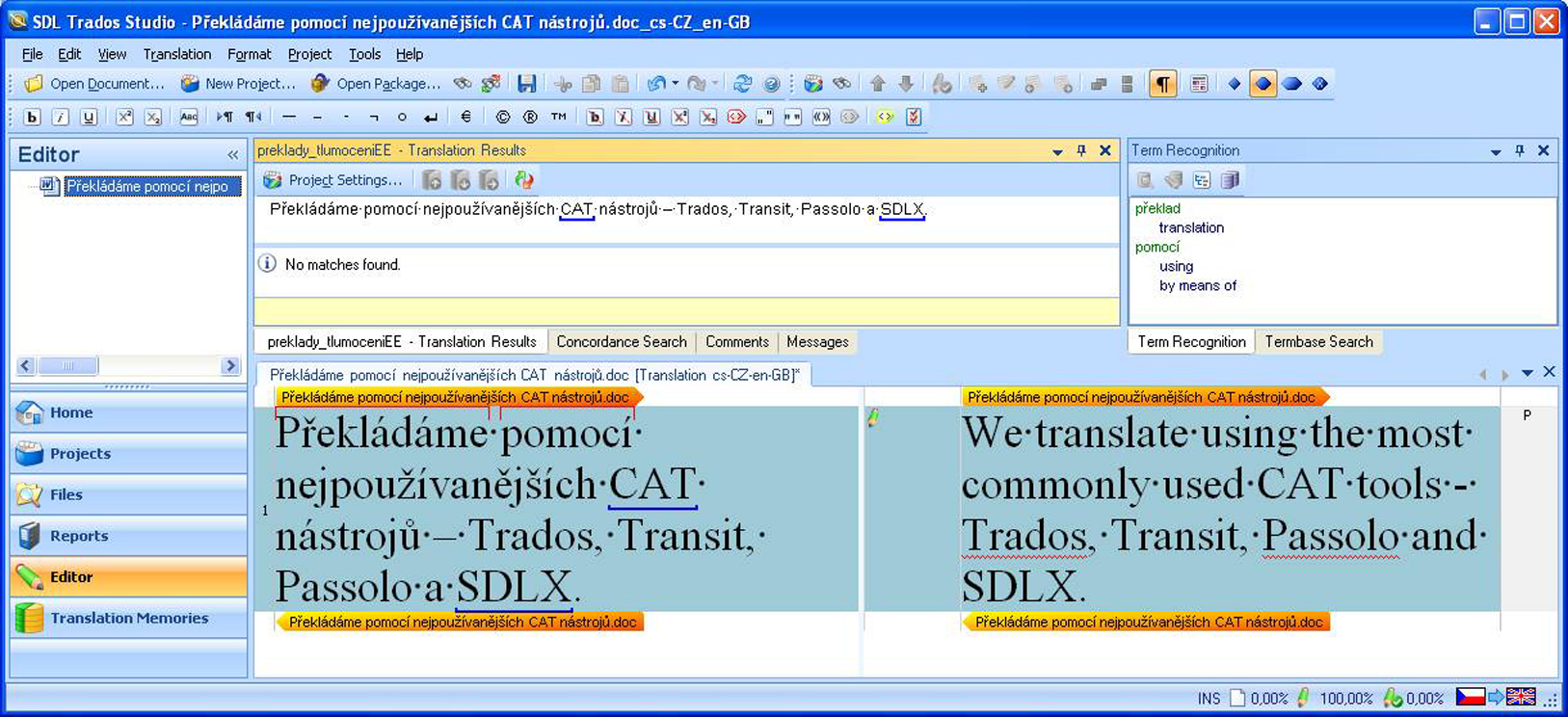Open the Translation menu

pos(177,54)
